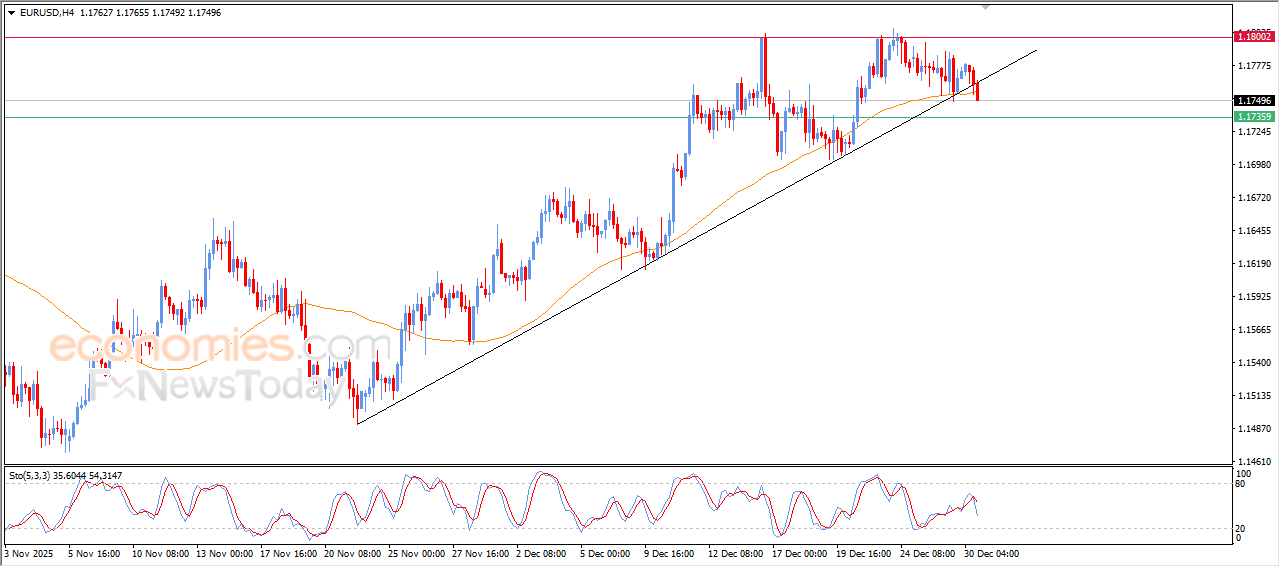The height and width of the screenshot is (567, 1280).
Task: Click the black 1.17496 current price tag
Action: click(1254, 101)
